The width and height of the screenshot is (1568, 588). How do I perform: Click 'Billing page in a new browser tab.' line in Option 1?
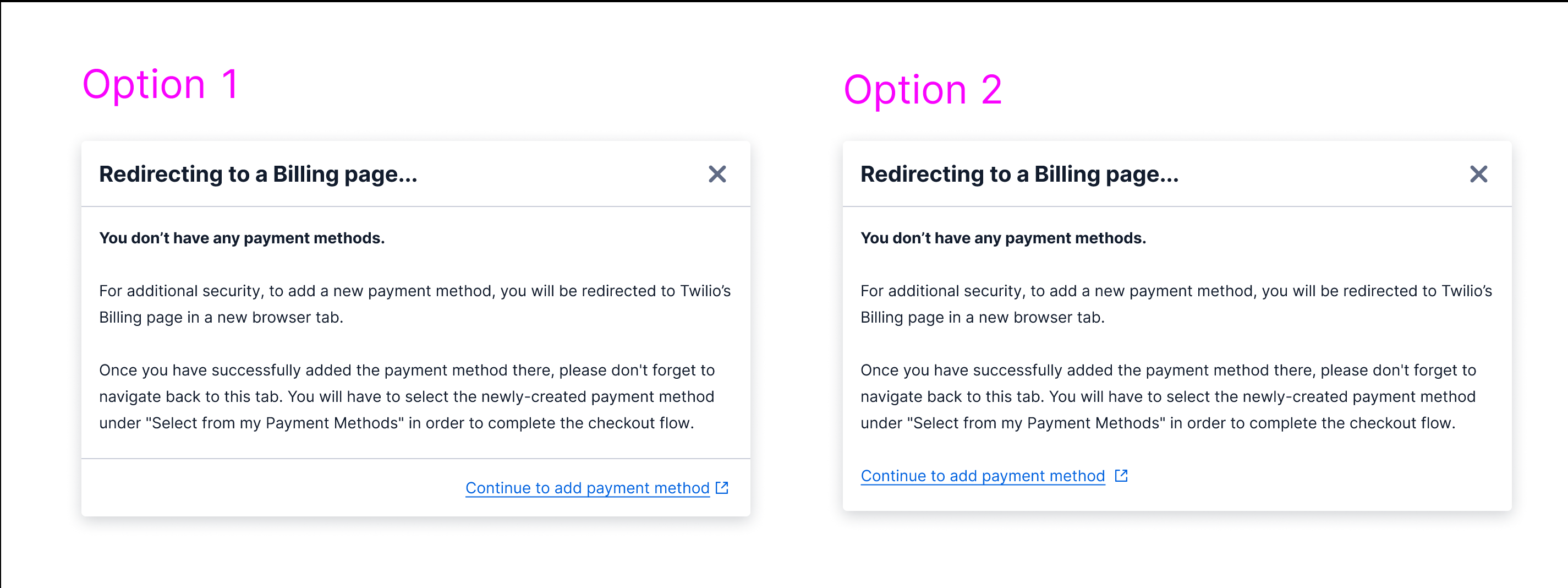(x=221, y=318)
